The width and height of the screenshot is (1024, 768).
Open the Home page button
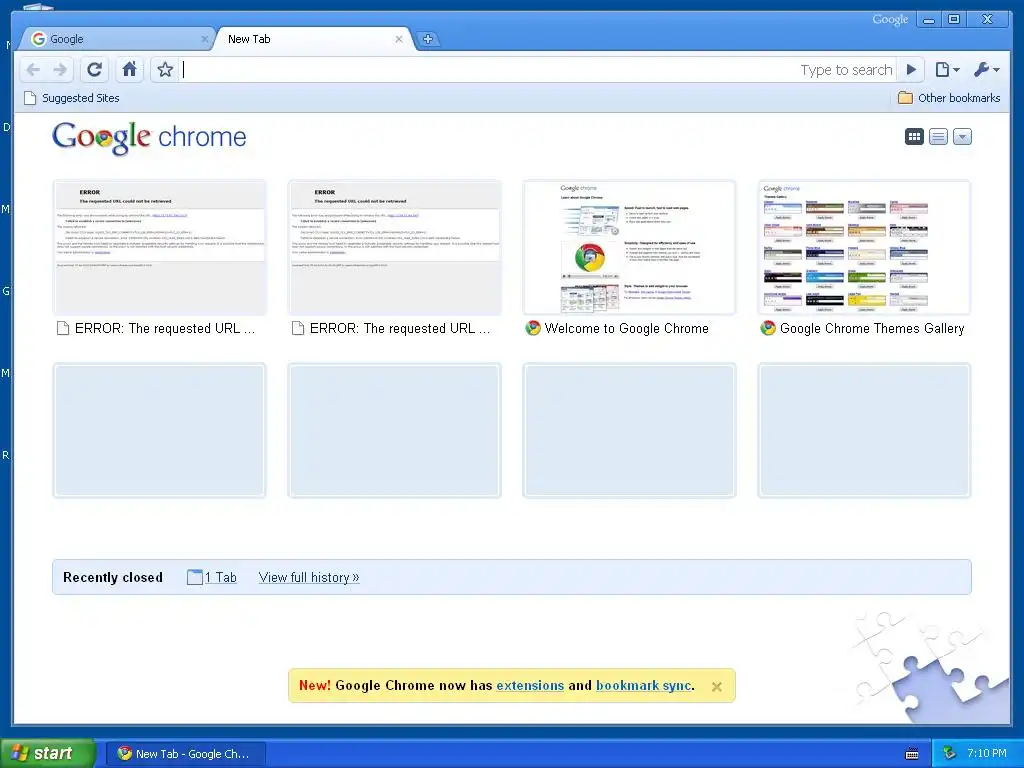(x=130, y=69)
